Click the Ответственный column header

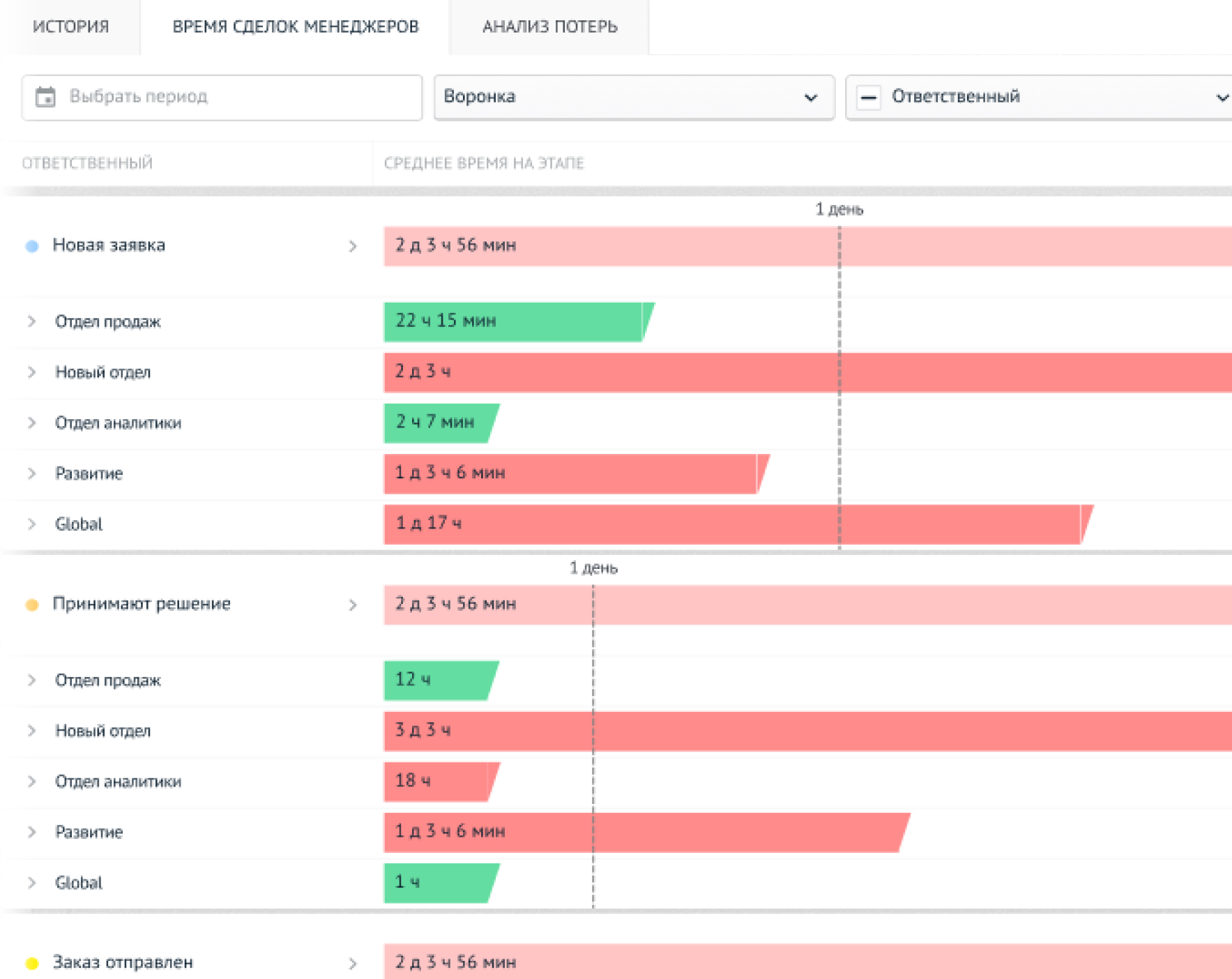pos(87,163)
